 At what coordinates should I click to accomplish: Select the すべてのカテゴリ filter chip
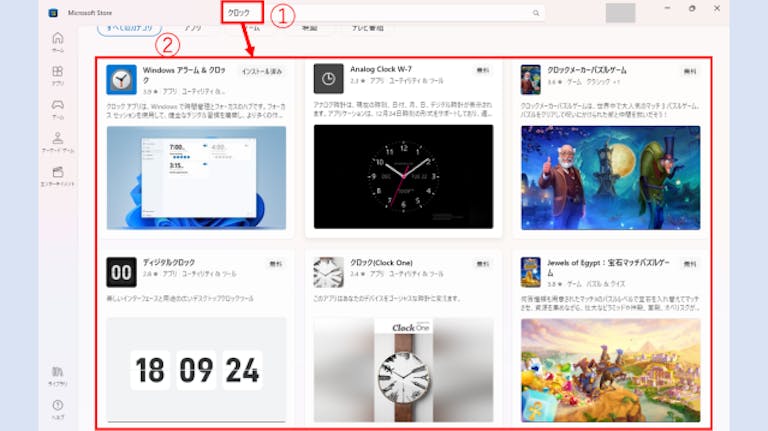click(130, 28)
